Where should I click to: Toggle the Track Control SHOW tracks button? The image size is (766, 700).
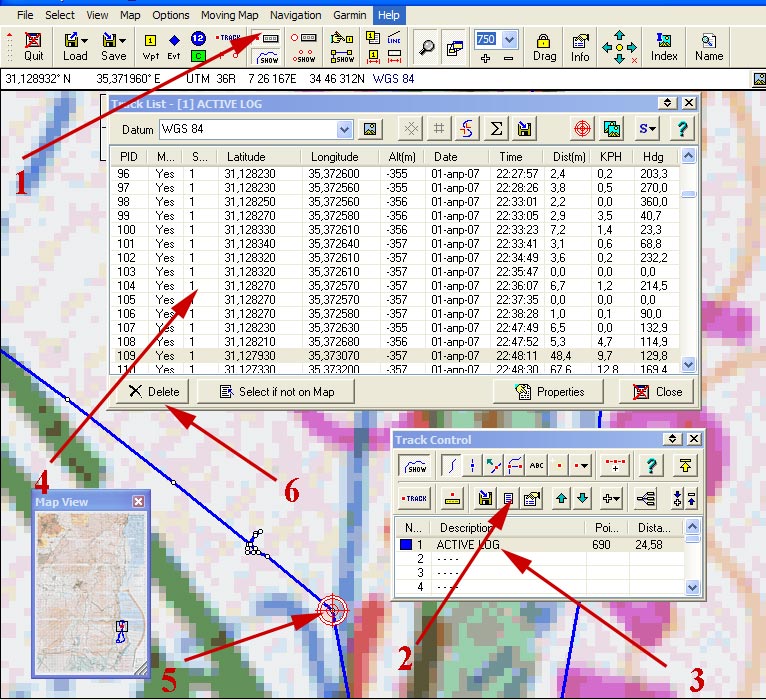click(x=415, y=466)
